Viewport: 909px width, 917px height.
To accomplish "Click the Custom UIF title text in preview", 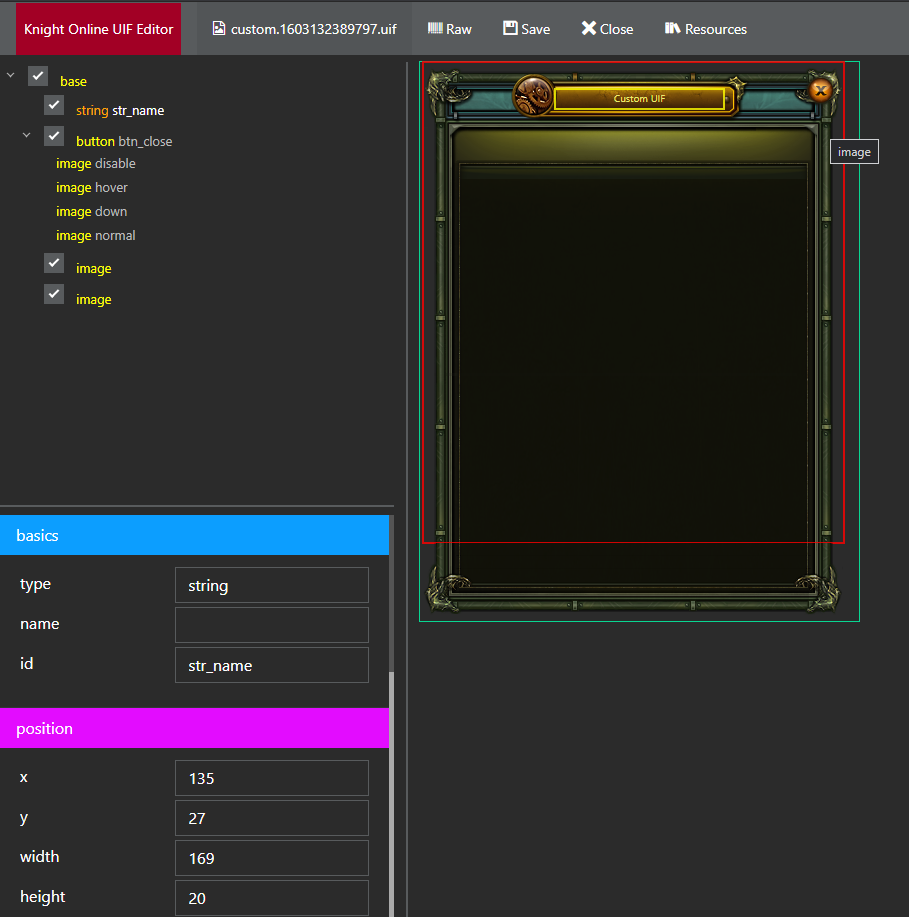I will point(639,98).
